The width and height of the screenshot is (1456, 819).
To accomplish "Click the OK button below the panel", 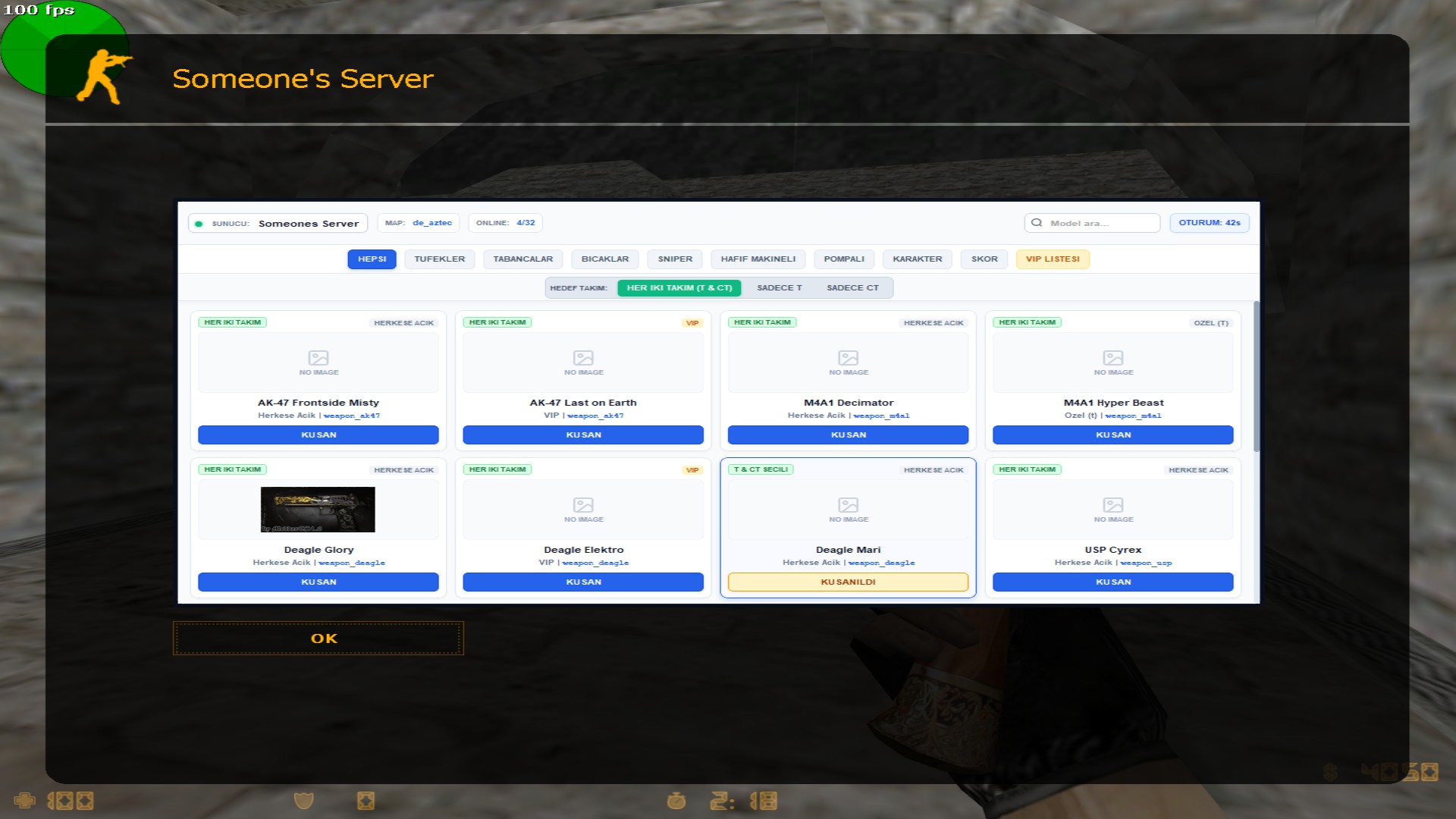I will tap(318, 639).
